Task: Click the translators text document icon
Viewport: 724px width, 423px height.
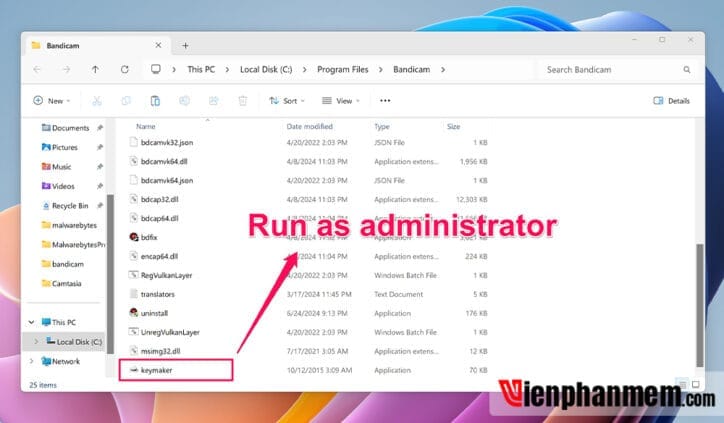Action: (x=133, y=294)
